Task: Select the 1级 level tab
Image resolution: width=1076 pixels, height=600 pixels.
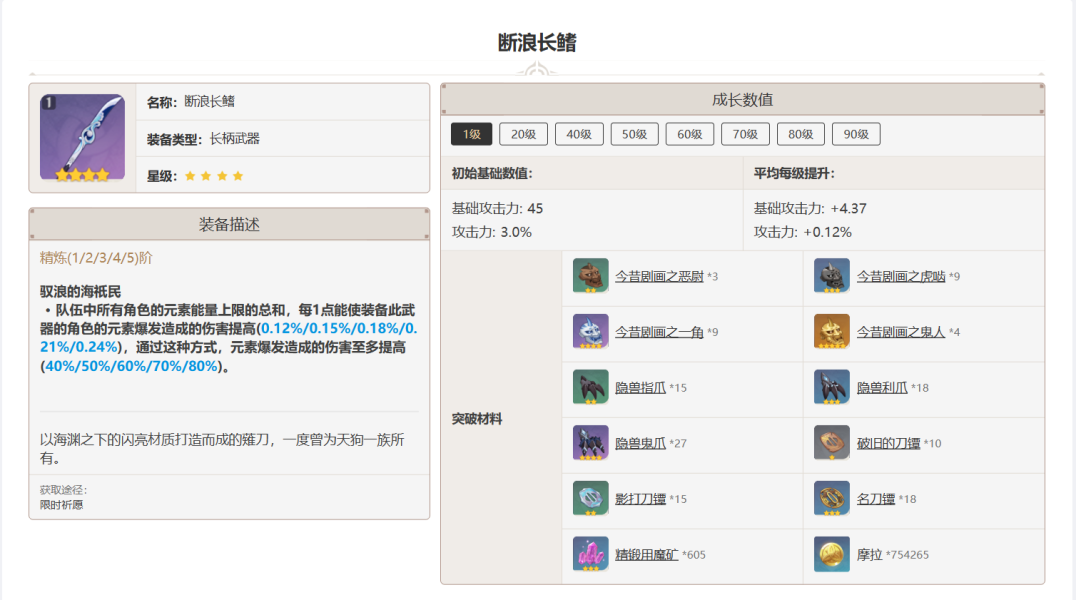Action: [472, 134]
